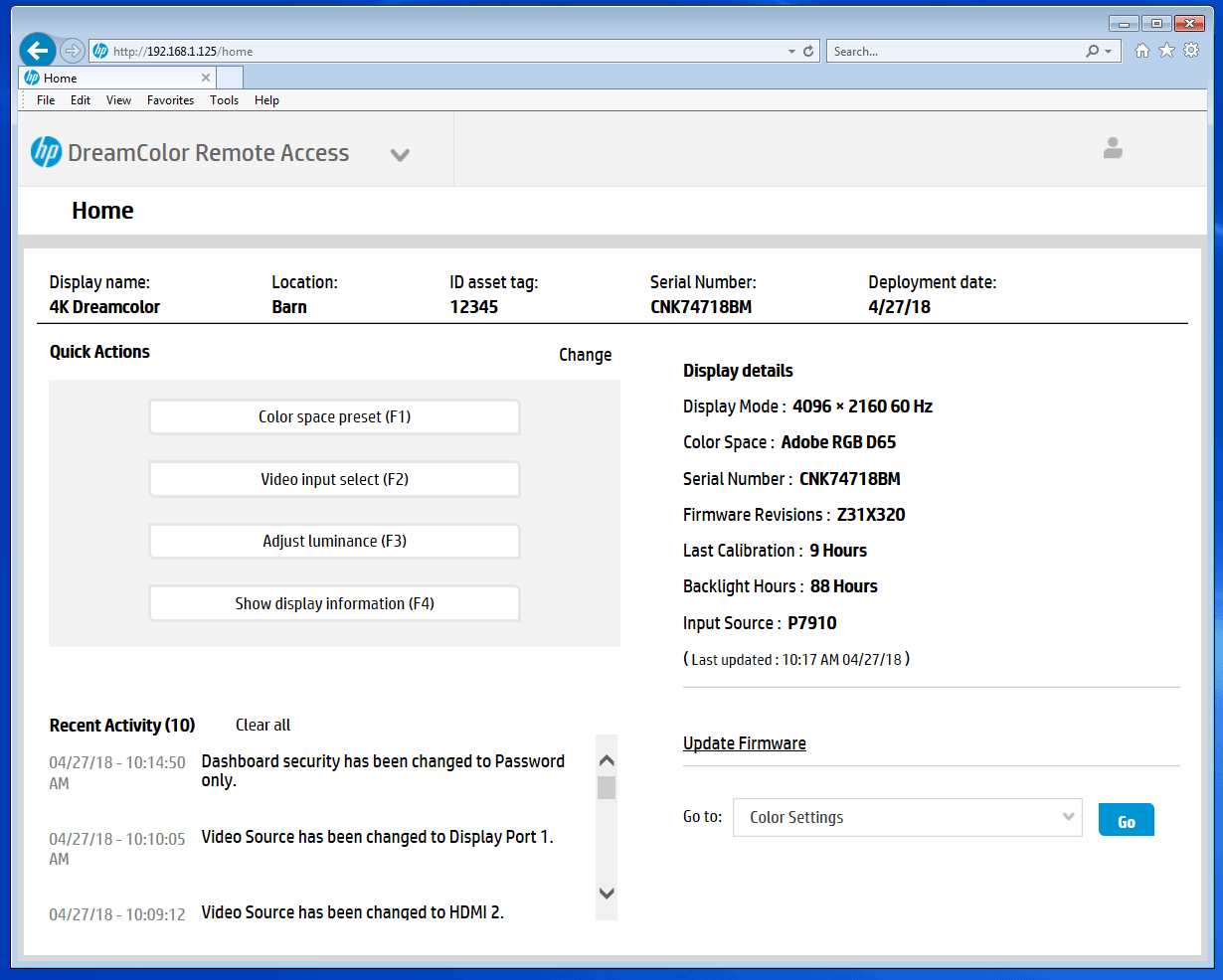Click the "04/27/18 - 10:10:05 AM" activity timestamp
Screen dimensions: 1223x980
(117, 849)
